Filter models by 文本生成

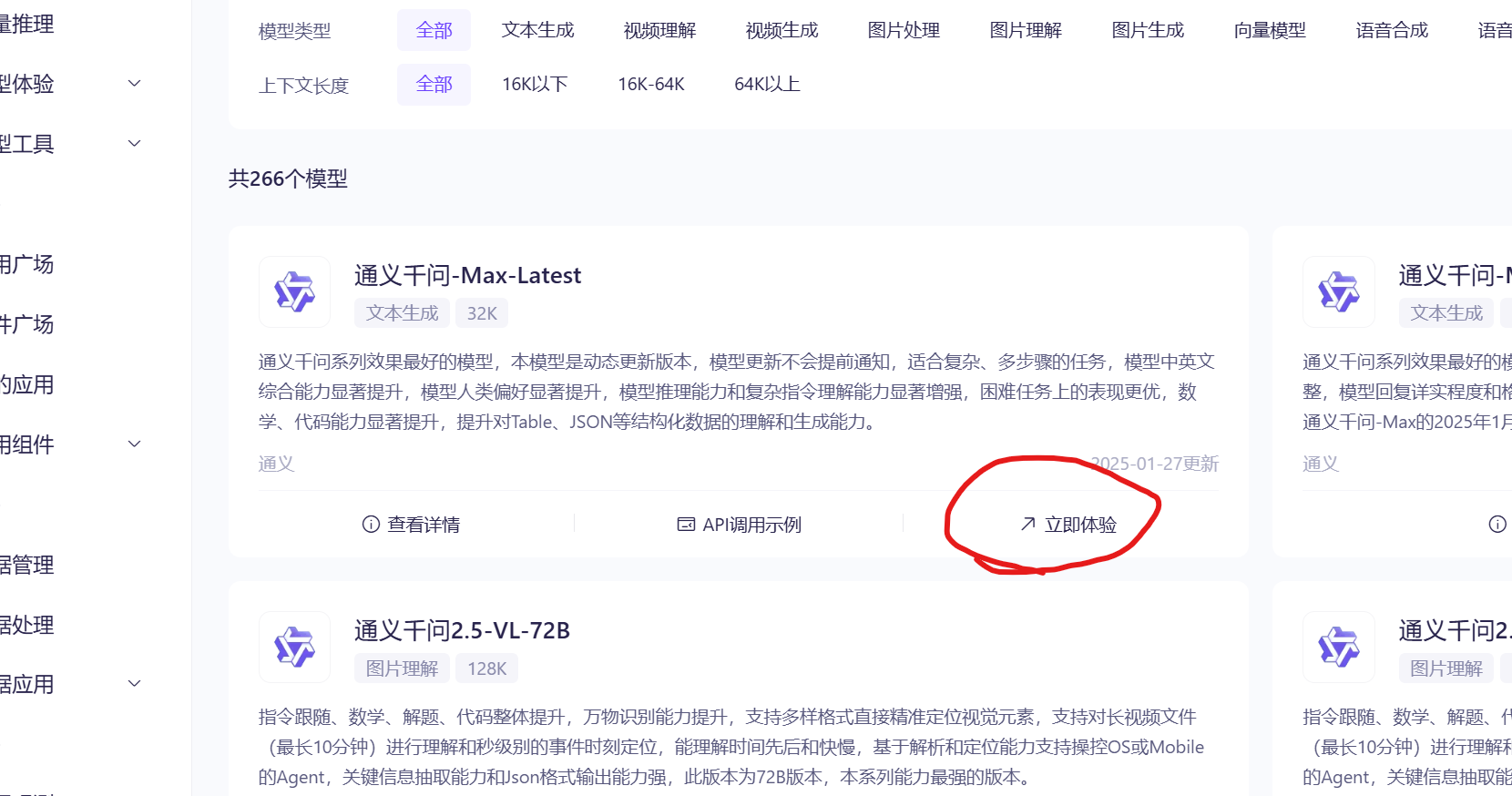tap(537, 30)
